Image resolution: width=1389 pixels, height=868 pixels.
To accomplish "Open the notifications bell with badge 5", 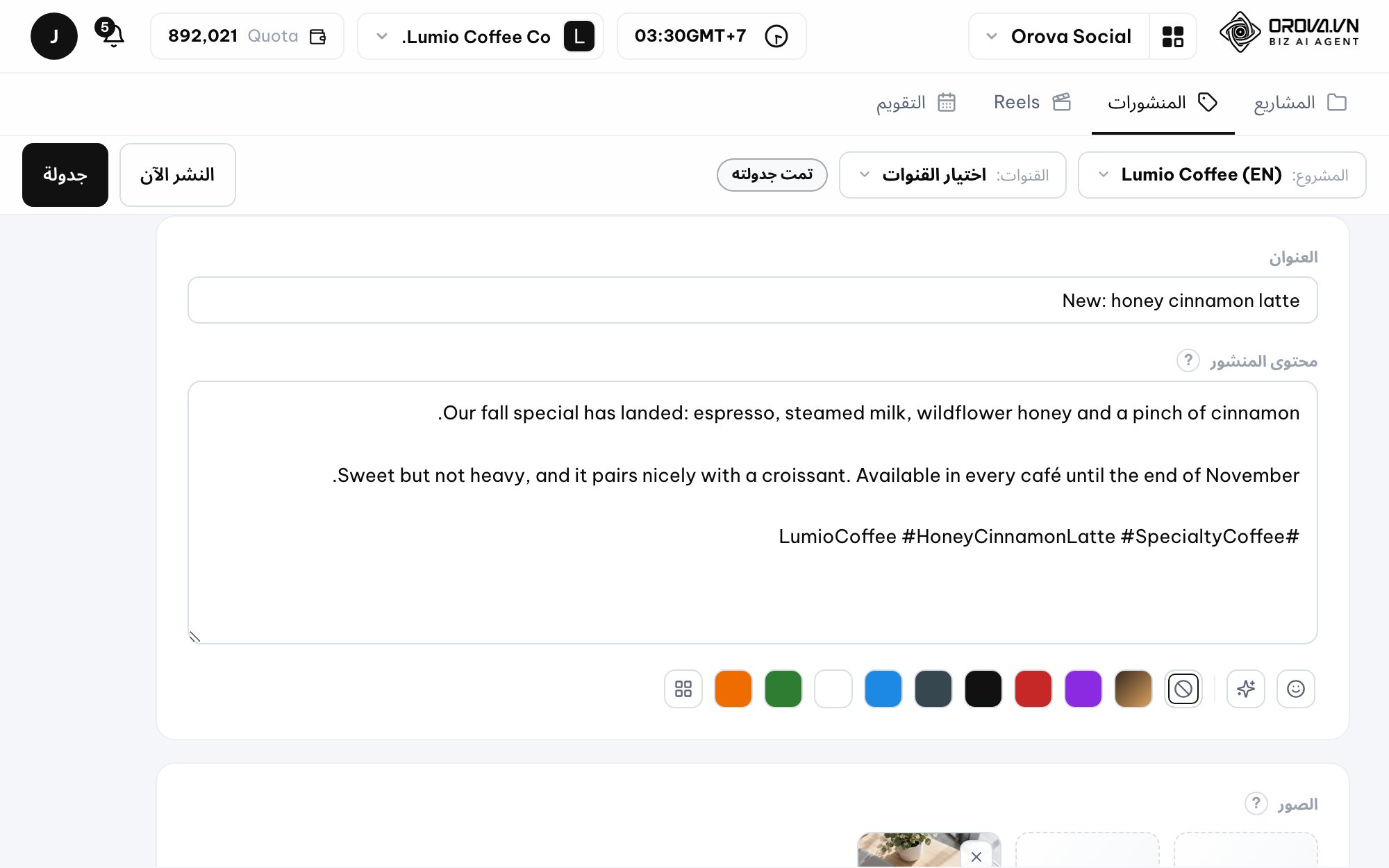I will tap(111, 34).
